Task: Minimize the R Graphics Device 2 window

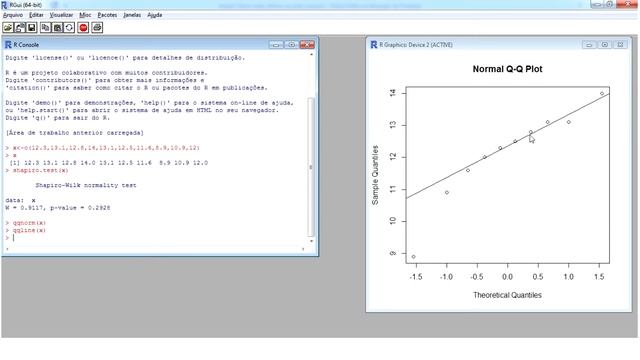Action: point(589,44)
